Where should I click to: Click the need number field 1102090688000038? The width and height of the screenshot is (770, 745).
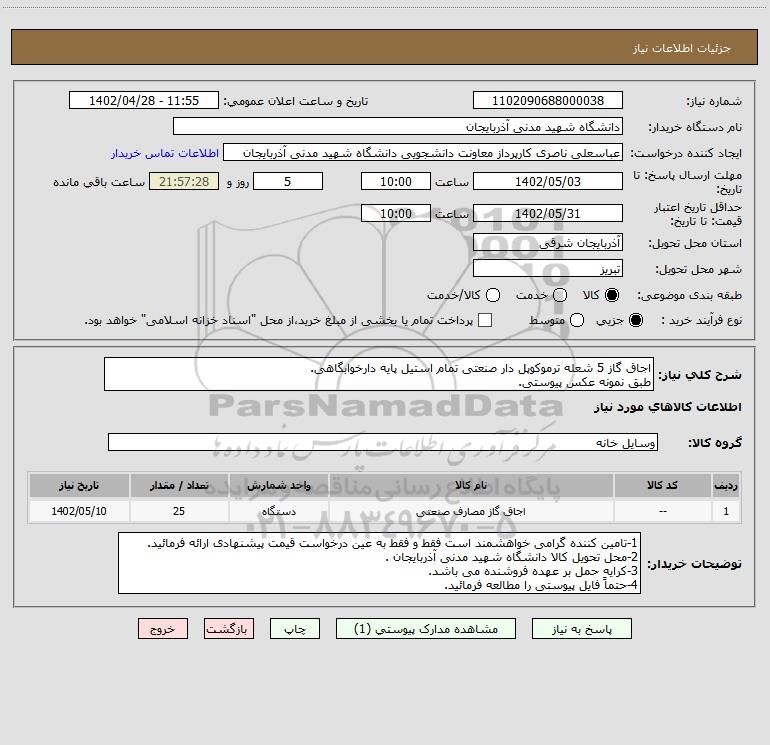548,100
